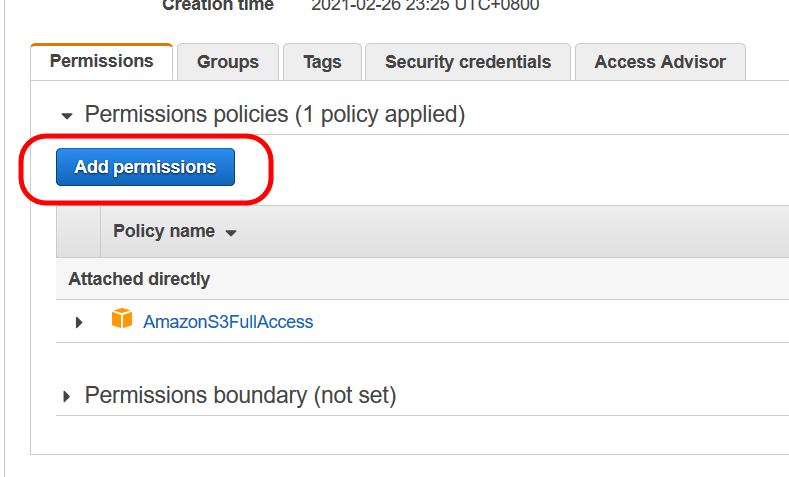Click the empty header cell left of Policy name
The height and width of the screenshot is (477, 789).
pyautogui.click(x=78, y=231)
